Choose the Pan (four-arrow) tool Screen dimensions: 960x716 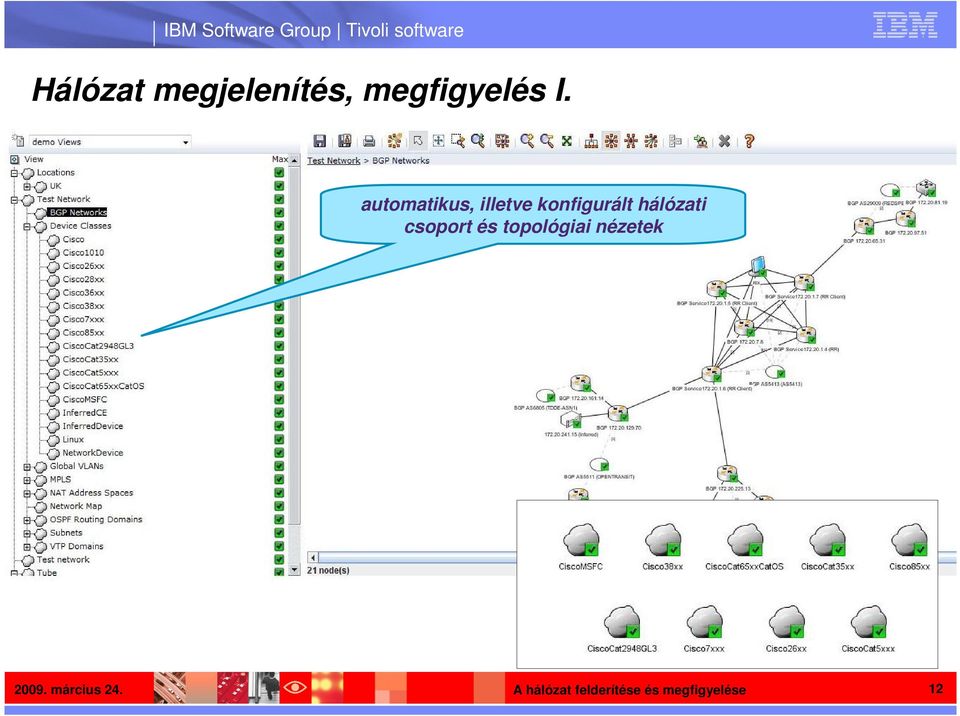(x=438, y=141)
